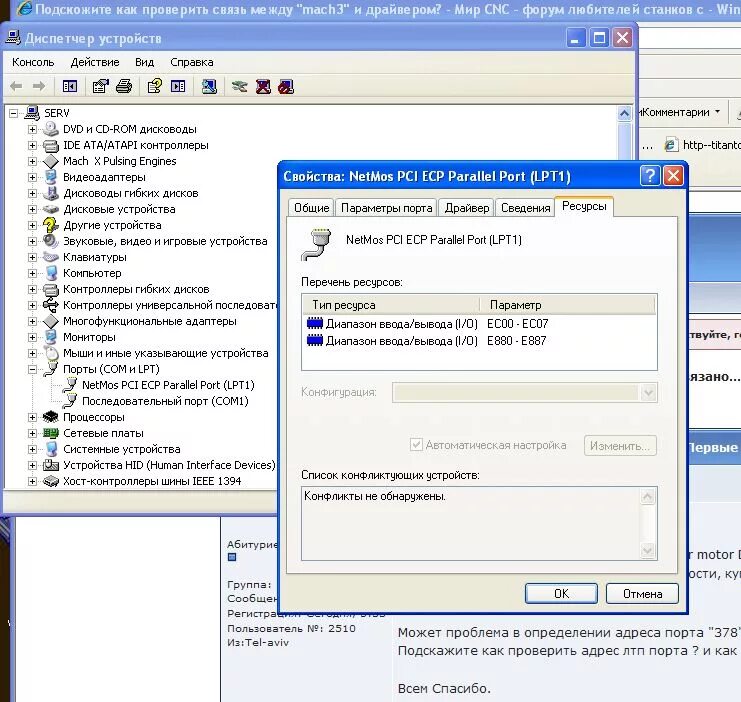Image resolution: width=741 pixels, height=702 pixels.
Task: Select Звуковые, видео и игровые устройства icon
Action: pyautogui.click(x=51, y=241)
